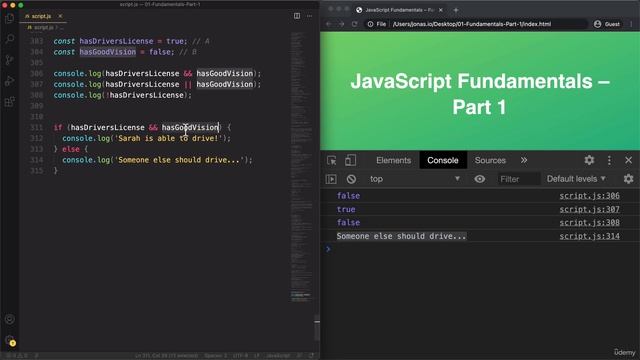Open the DevTools customize menu
Screen dimensions: 640x360
(x=609, y=160)
